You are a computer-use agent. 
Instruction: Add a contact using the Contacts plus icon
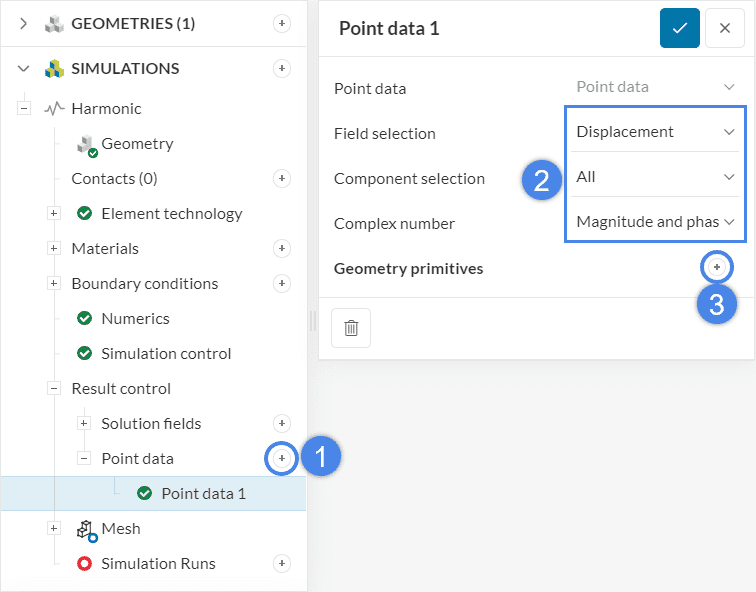coord(282,178)
